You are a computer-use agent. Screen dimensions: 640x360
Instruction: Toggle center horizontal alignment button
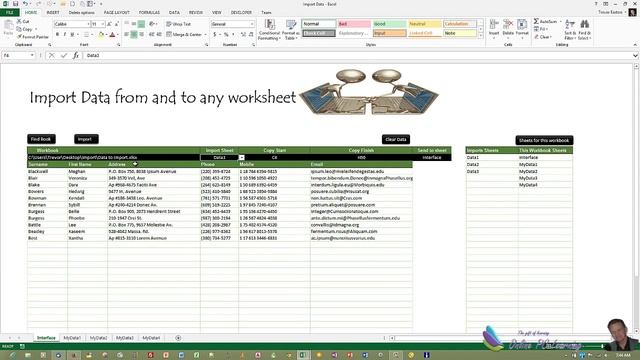point(134,35)
